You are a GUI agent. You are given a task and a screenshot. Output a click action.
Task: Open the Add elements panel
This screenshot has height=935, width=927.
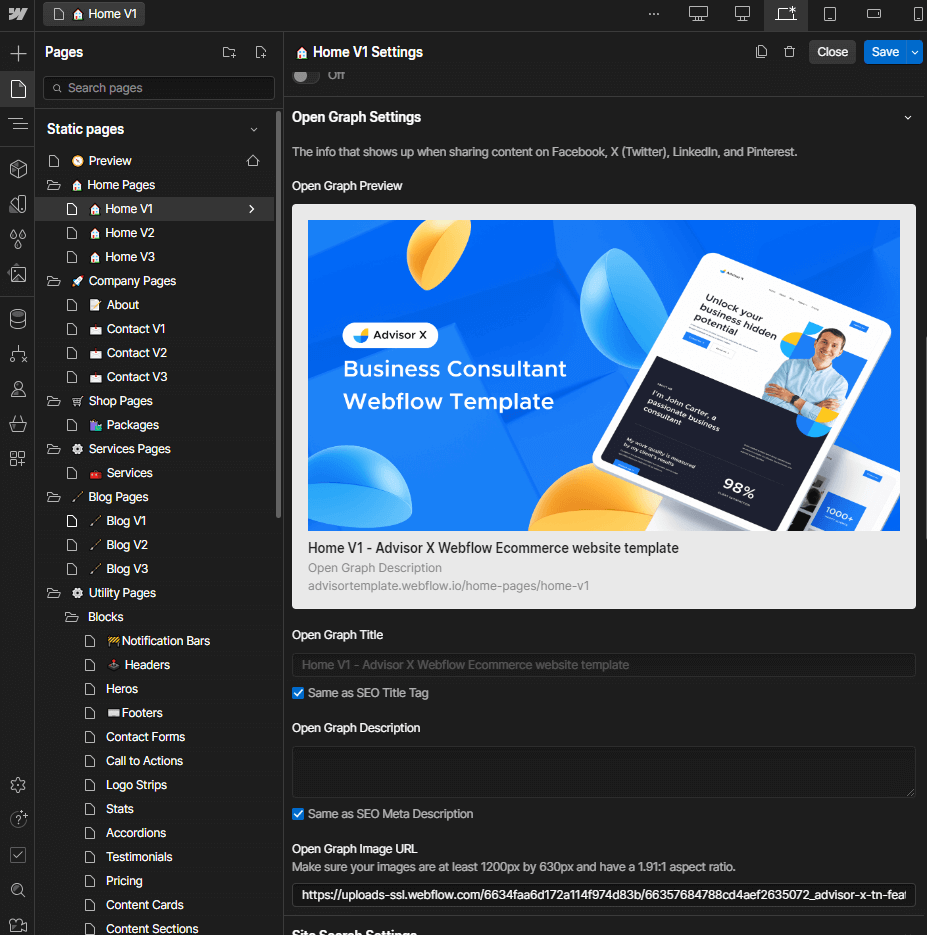click(x=18, y=54)
